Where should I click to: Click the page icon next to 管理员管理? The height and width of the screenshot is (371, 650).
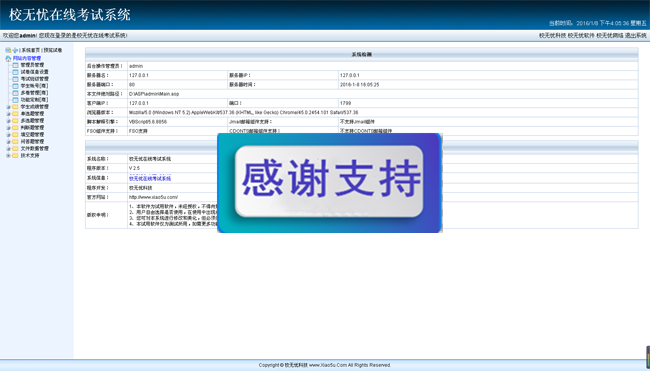coord(15,65)
